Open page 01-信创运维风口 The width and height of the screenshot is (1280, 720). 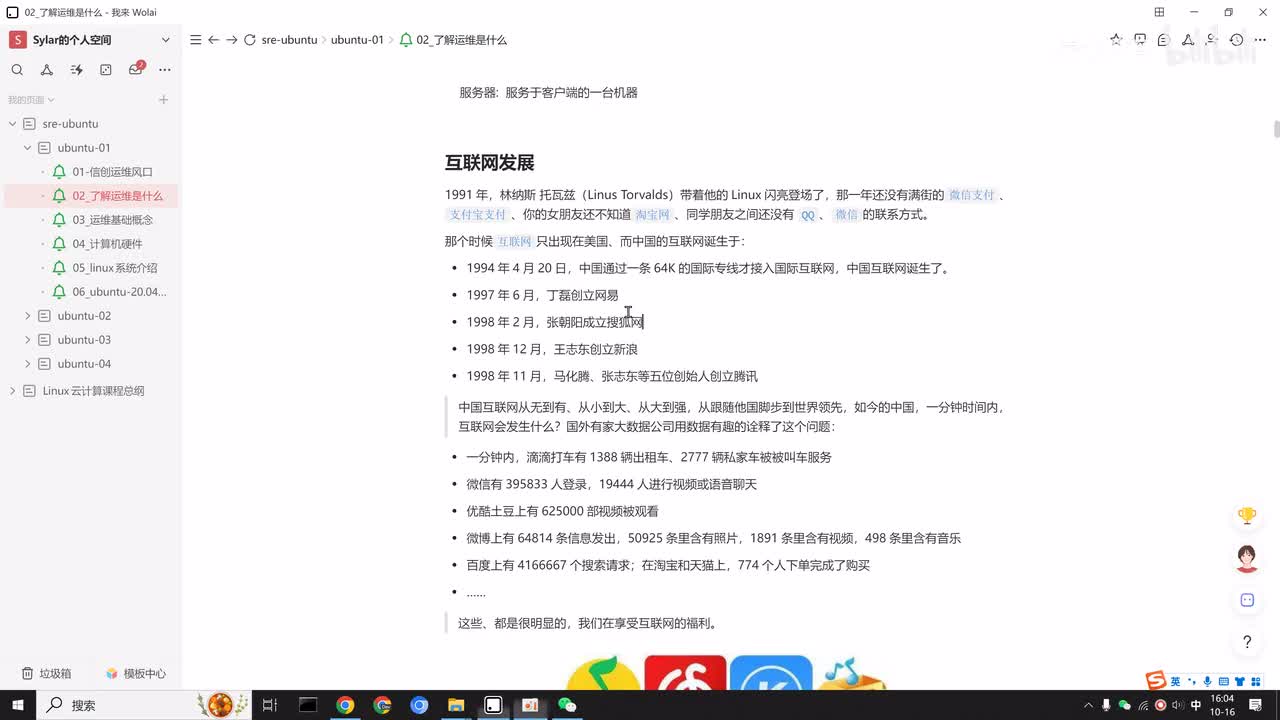112,172
